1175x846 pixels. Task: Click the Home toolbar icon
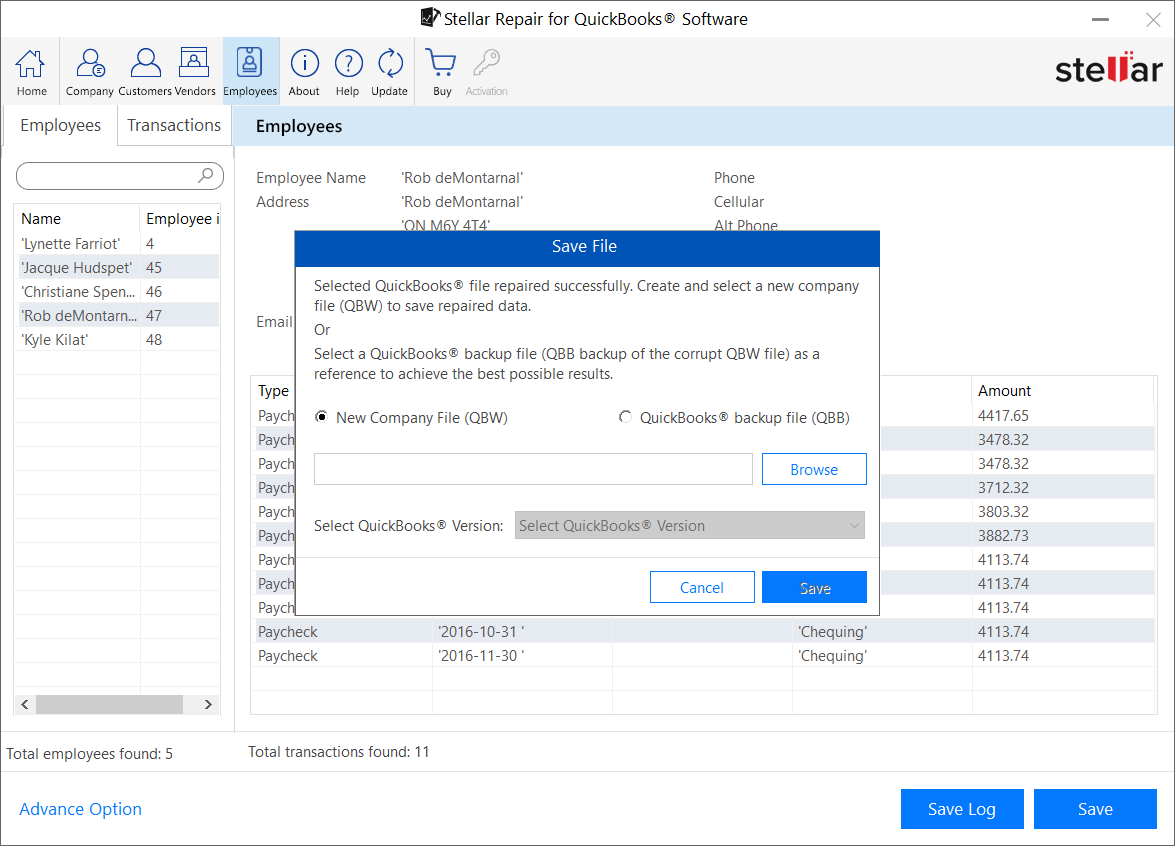click(31, 72)
